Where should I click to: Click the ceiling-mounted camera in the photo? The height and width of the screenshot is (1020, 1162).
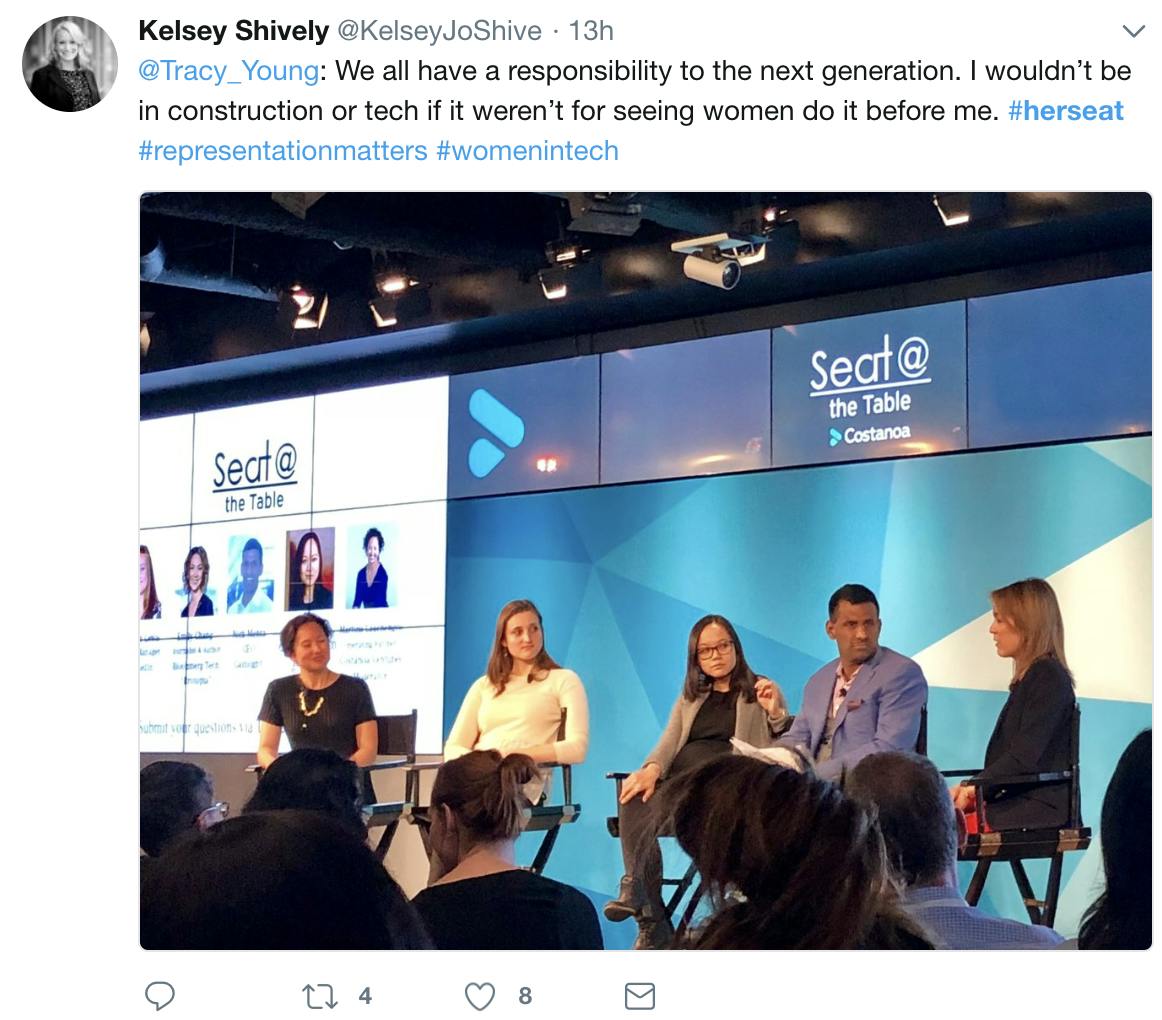pos(715,259)
